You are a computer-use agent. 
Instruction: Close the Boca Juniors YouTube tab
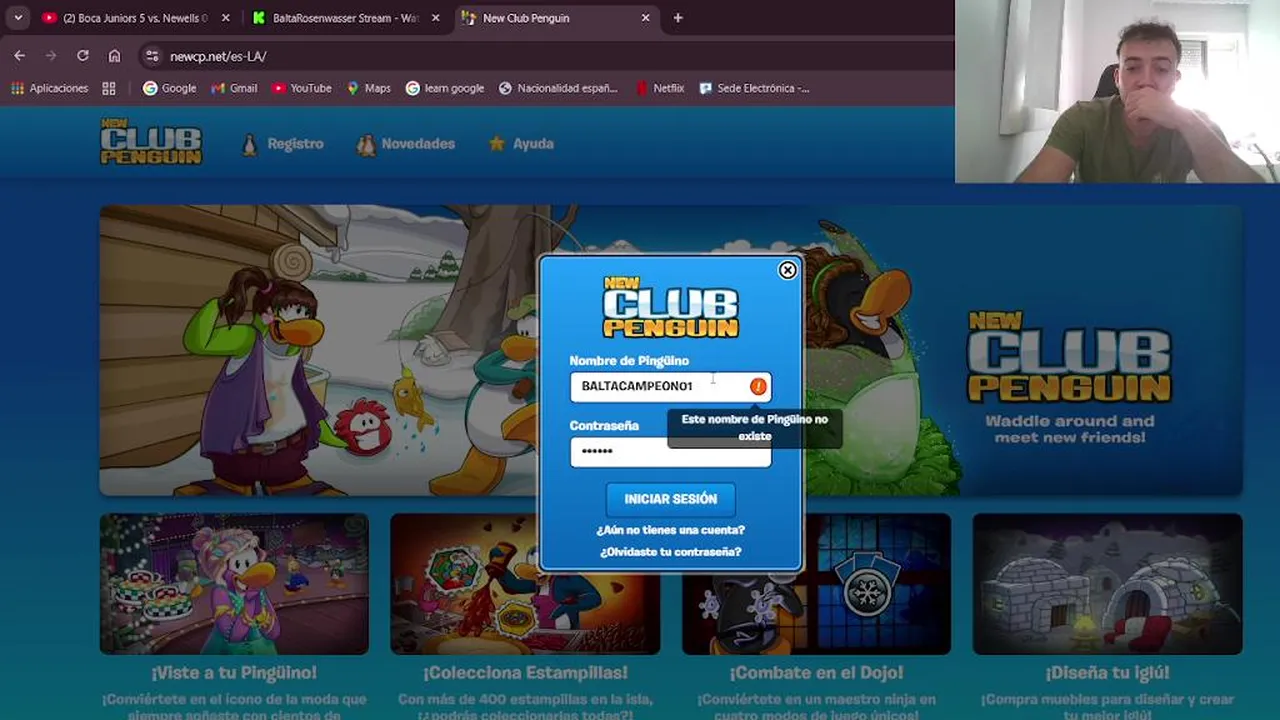click(x=225, y=18)
